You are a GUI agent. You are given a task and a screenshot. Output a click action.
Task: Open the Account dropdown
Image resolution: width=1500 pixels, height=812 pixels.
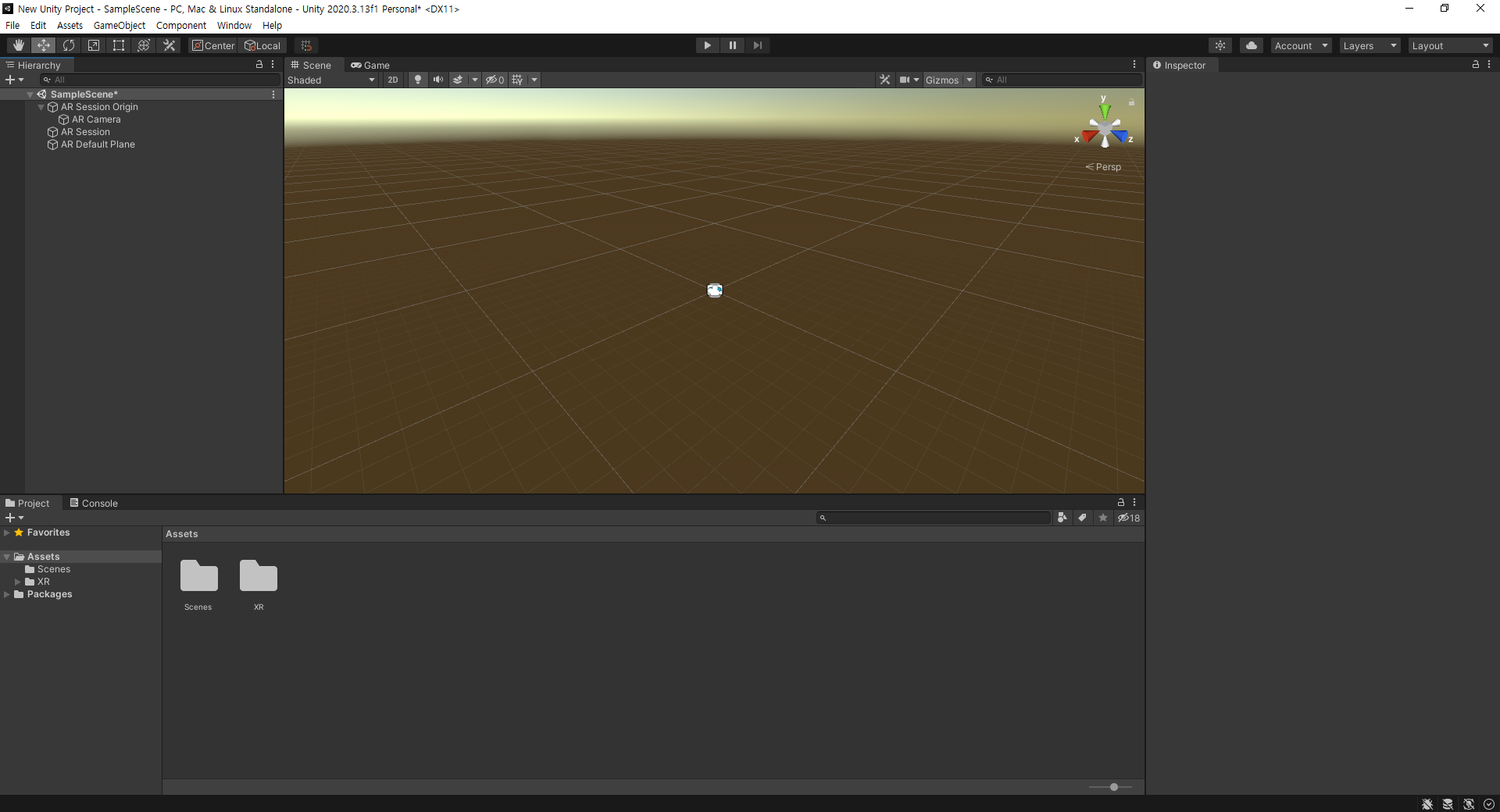point(1301,45)
